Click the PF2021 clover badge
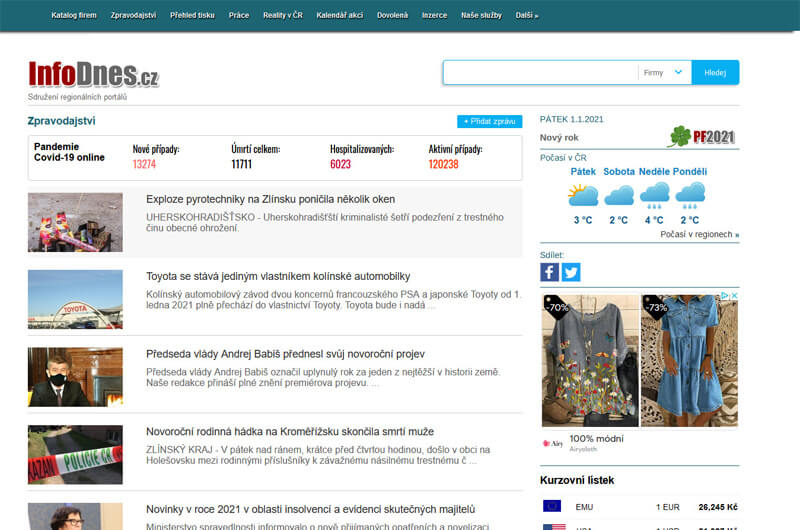 pos(702,137)
